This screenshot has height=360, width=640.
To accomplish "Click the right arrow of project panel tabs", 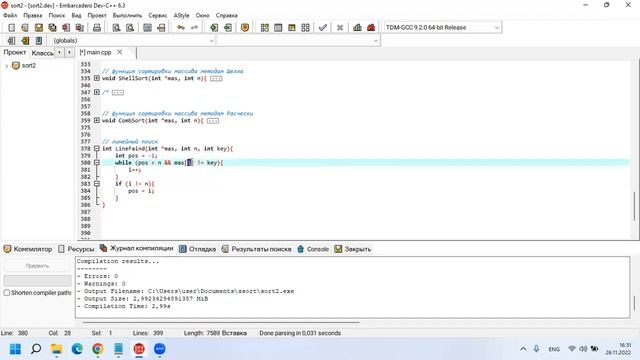I will pyautogui.click(x=69, y=52).
